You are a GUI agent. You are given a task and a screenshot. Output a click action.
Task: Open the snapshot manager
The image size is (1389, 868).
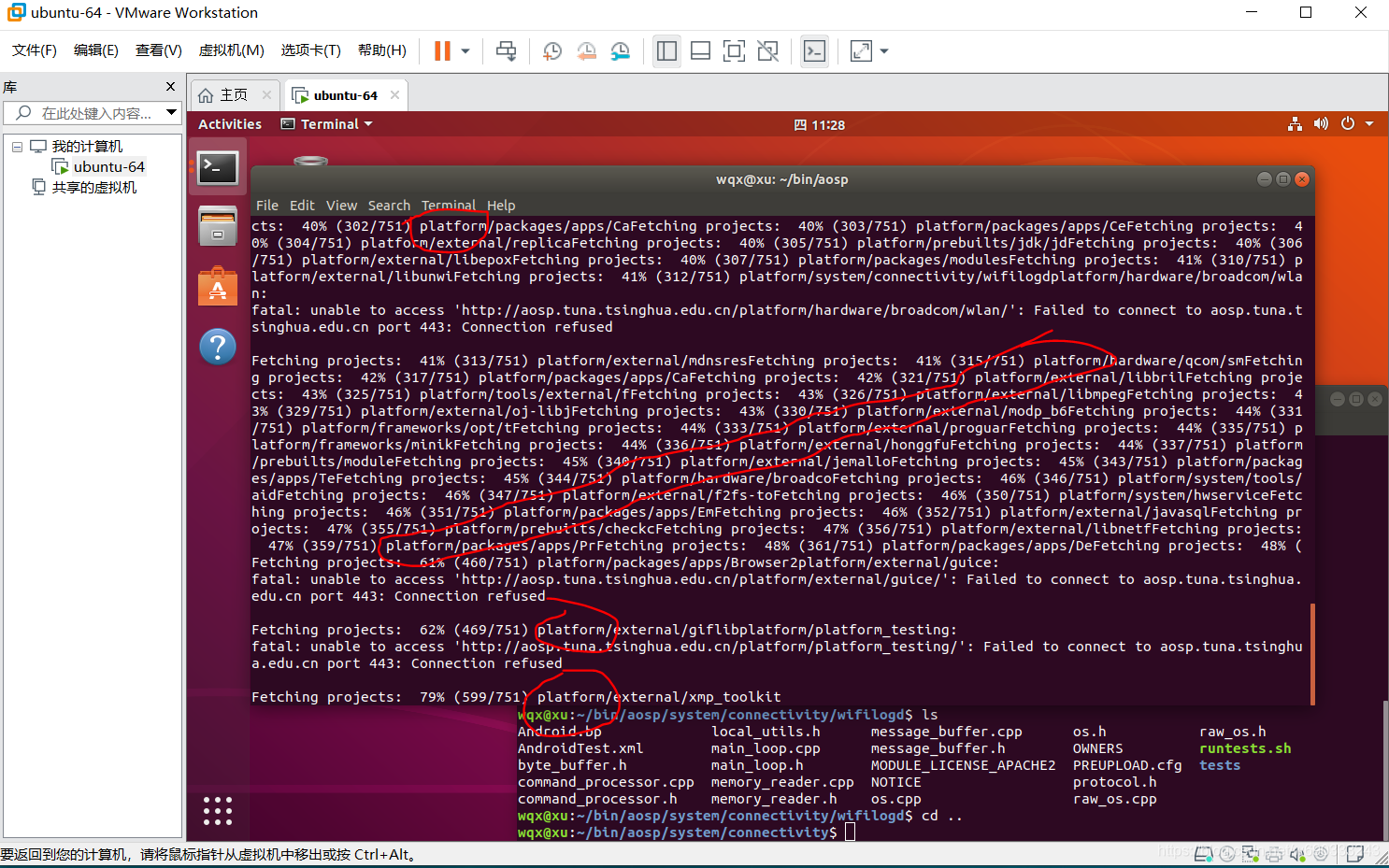pos(620,51)
